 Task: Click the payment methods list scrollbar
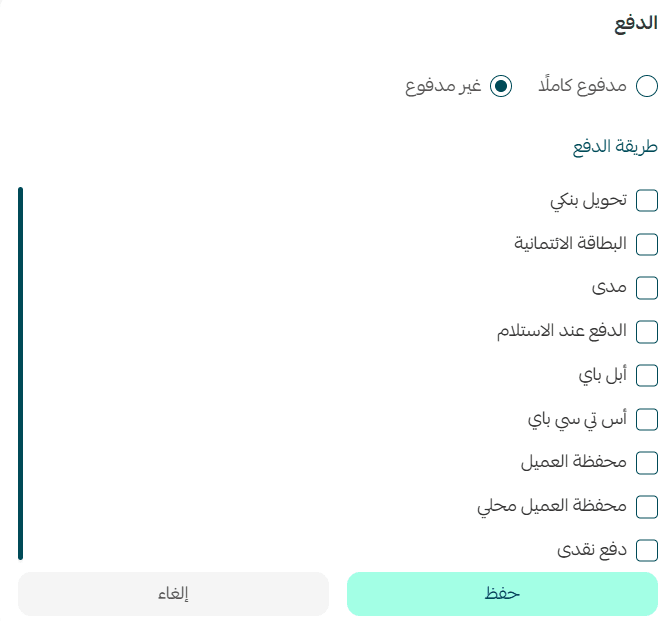(x=20, y=372)
